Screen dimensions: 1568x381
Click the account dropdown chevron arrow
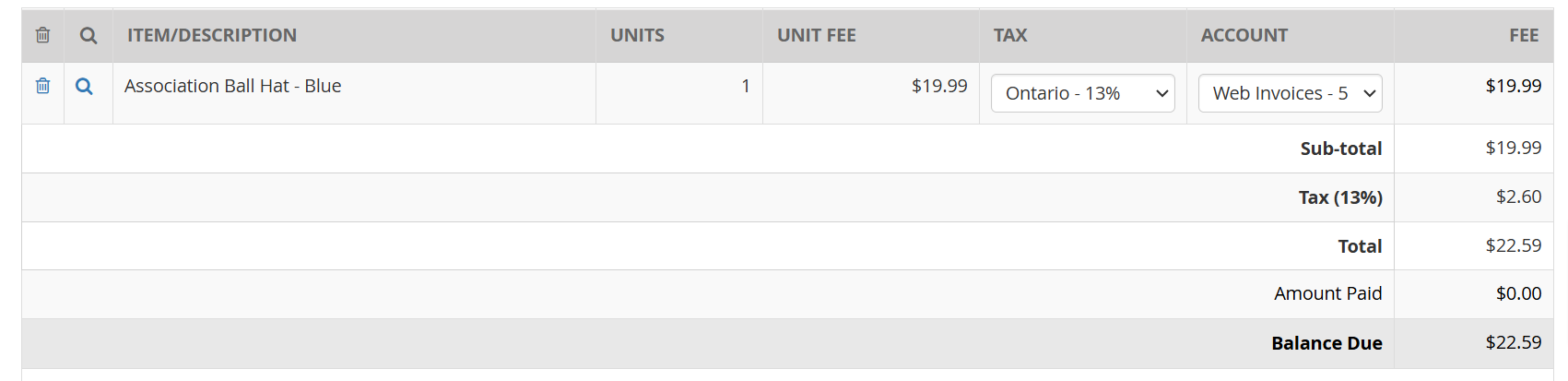[1369, 93]
